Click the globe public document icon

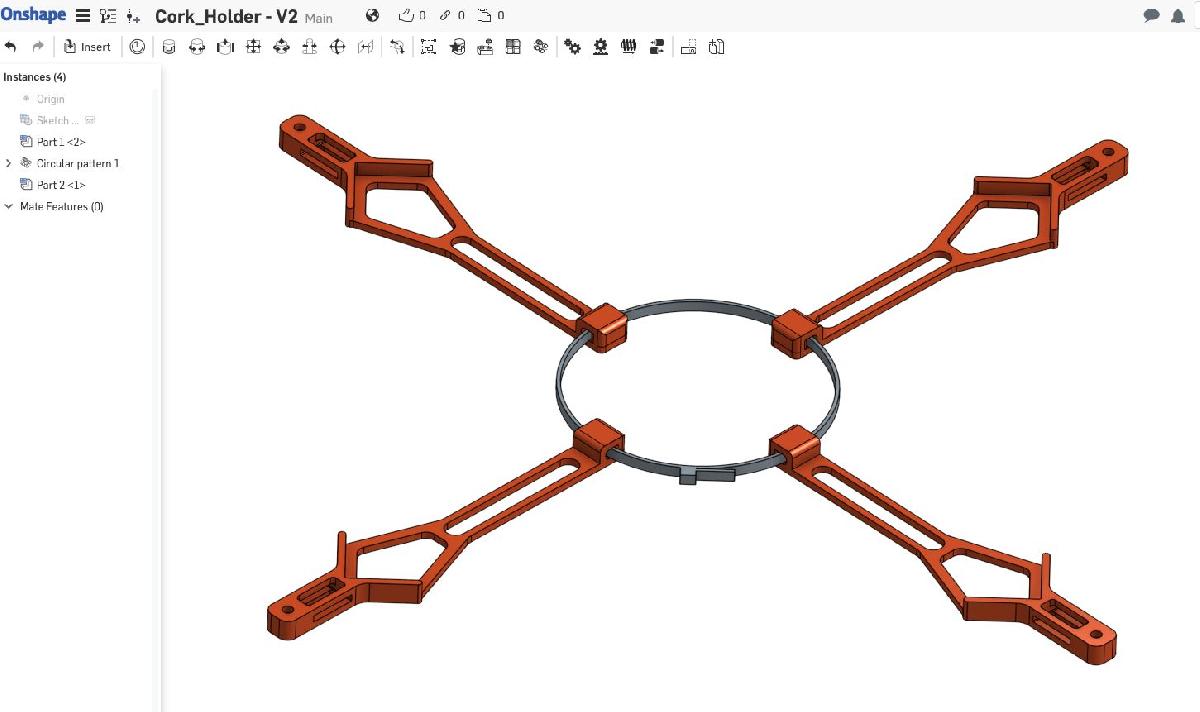coord(373,15)
